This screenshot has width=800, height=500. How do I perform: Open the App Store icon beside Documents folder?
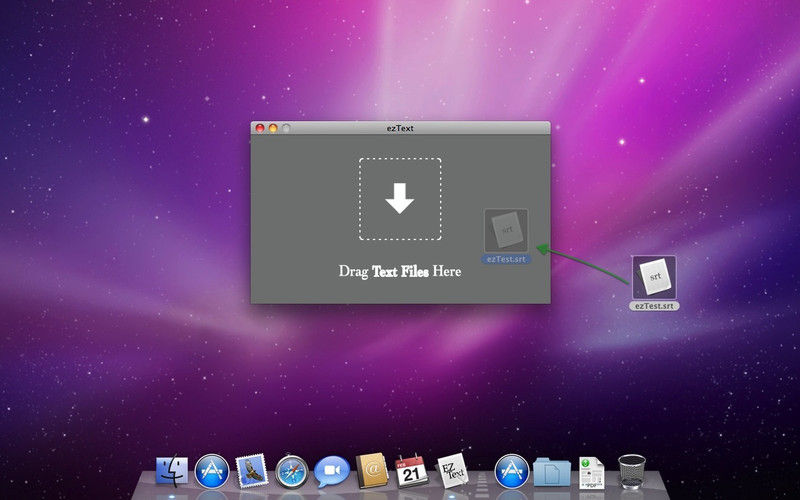tap(512, 471)
